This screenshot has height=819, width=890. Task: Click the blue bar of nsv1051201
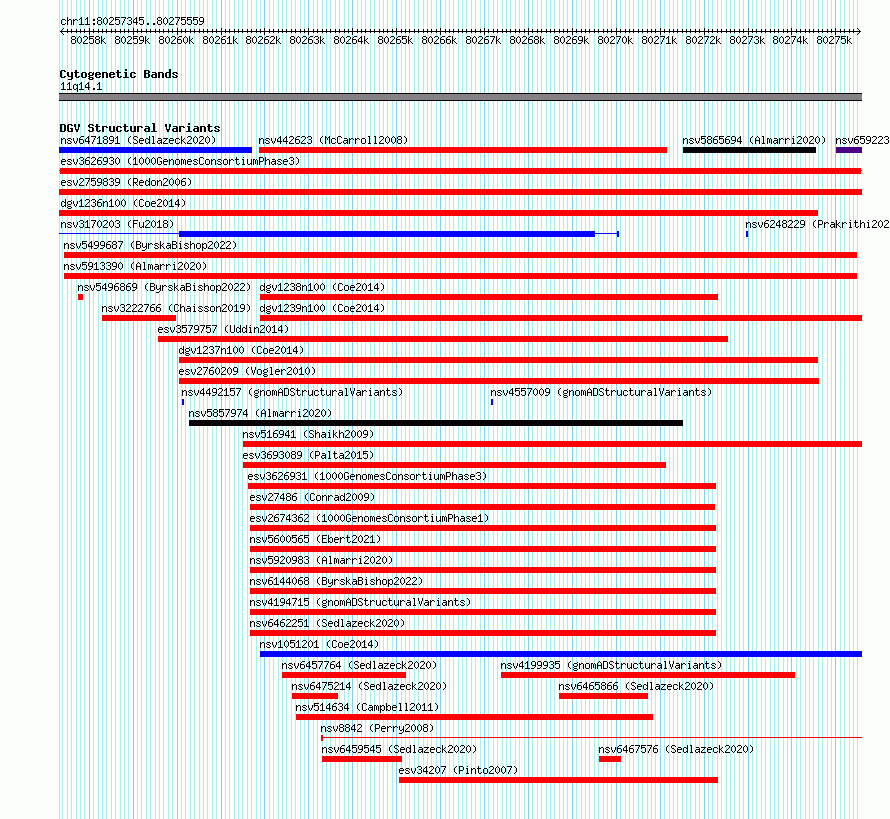[561, 654]
